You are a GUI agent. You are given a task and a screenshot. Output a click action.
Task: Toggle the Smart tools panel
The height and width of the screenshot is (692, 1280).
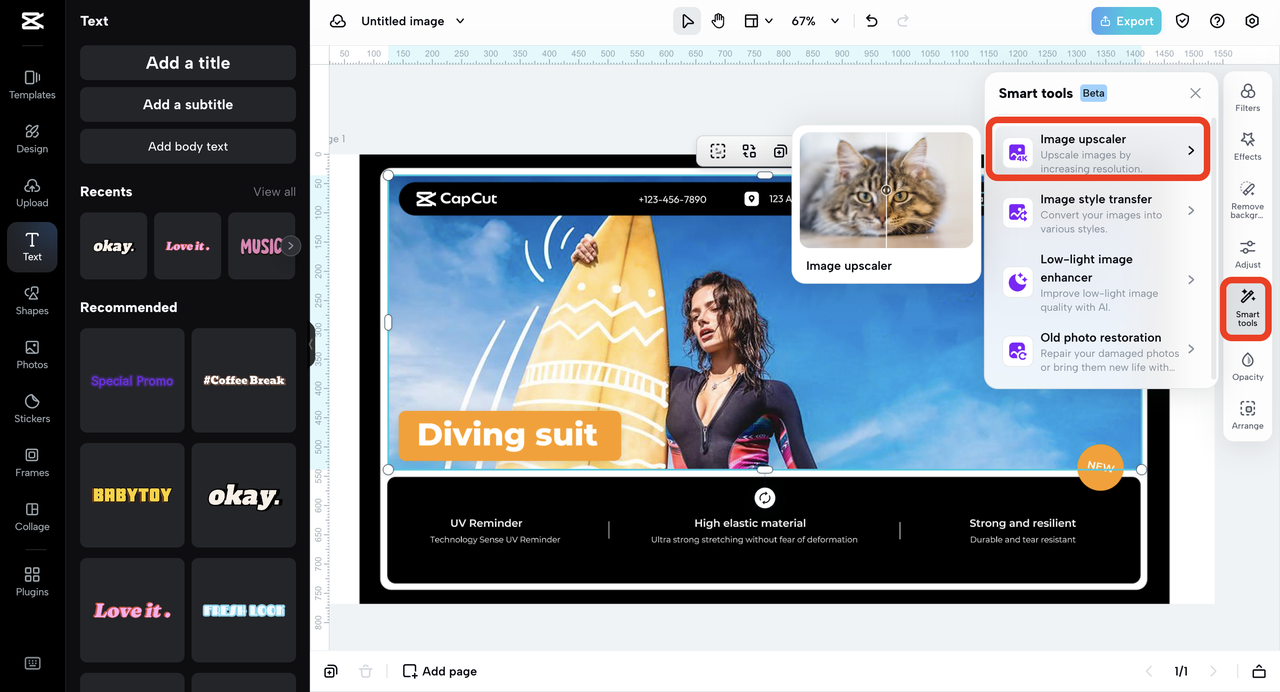(x=1247, y=308)
